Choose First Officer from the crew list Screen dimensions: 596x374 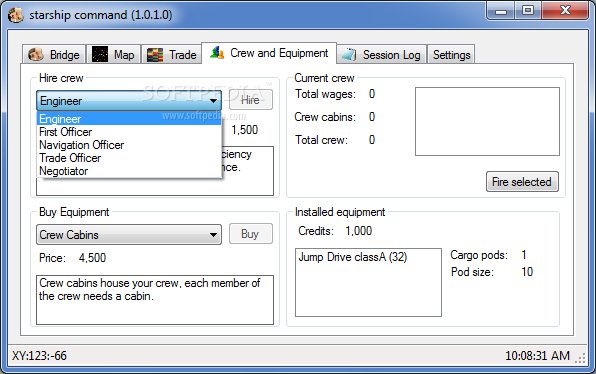point(129,132)
